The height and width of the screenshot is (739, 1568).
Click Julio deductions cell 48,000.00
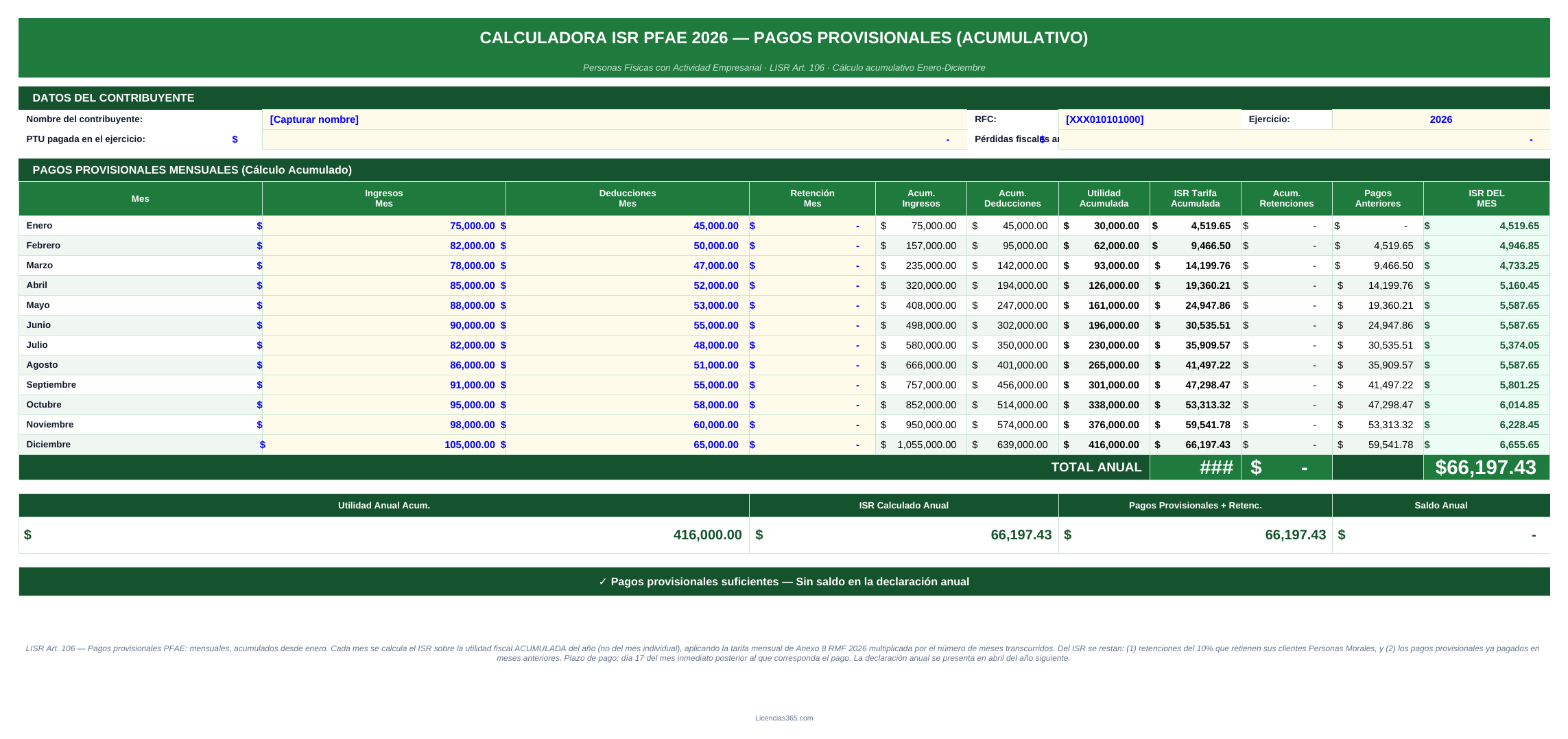(628, 345)
